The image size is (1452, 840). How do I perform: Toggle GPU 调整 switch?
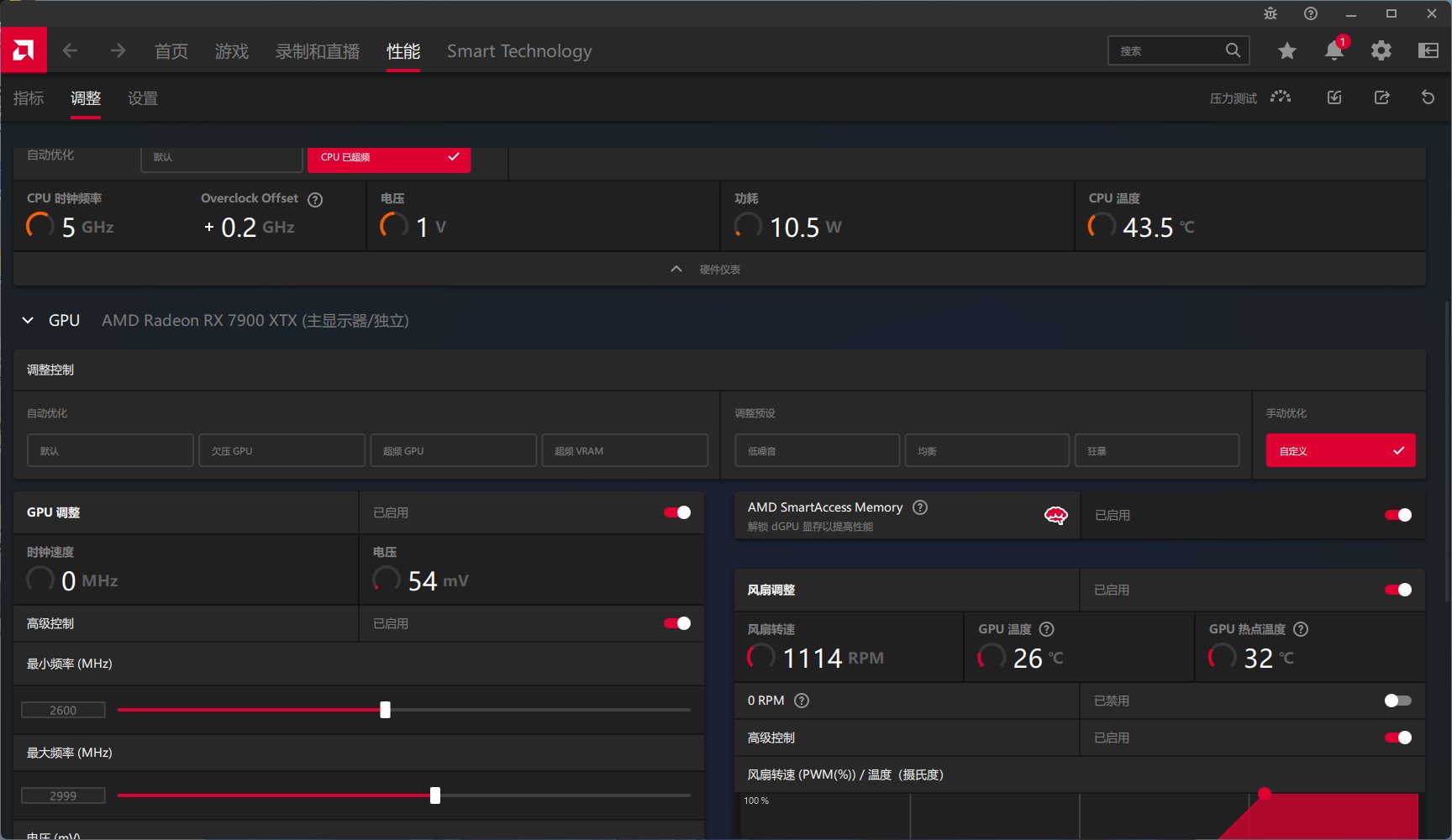pos(677,512)
